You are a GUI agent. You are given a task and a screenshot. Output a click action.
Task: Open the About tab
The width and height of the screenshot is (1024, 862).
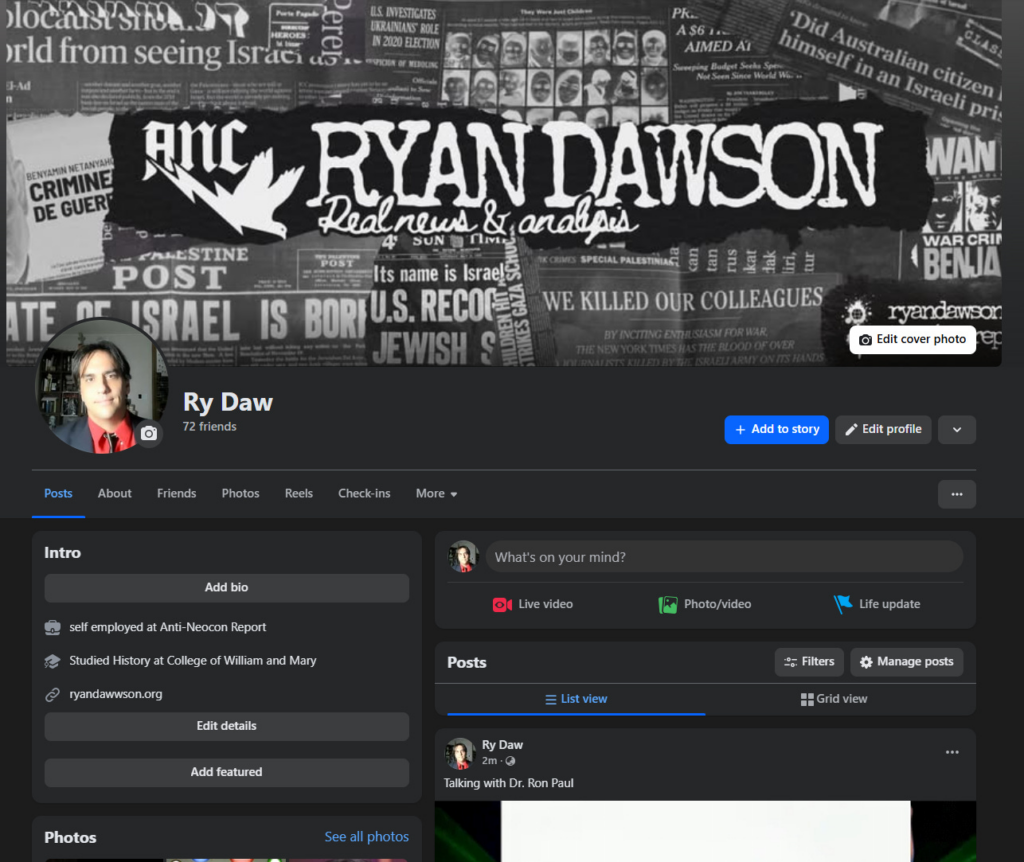(x=115, y=494)
